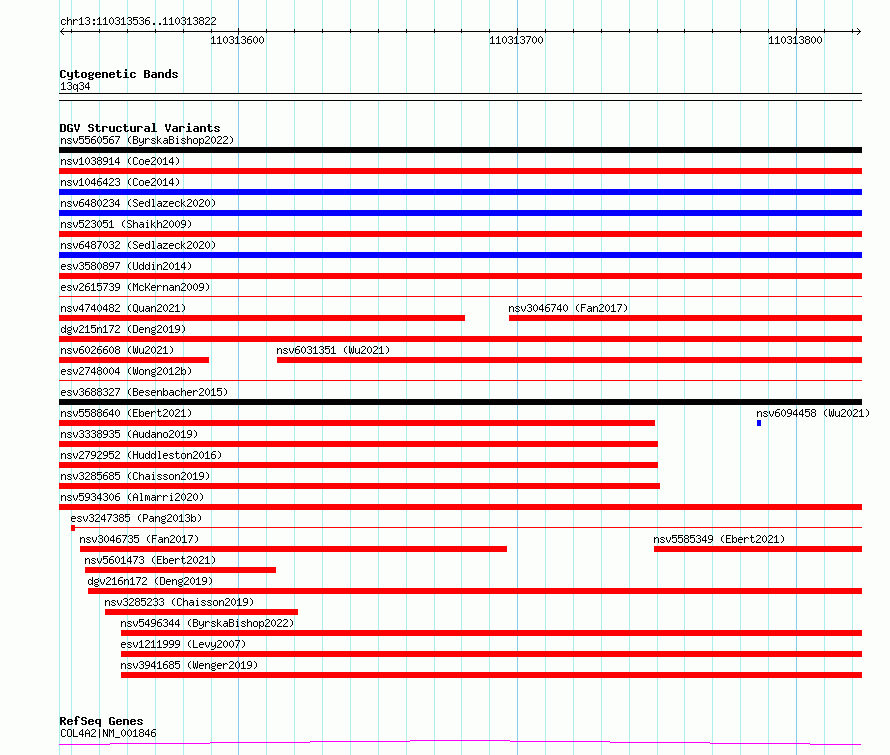The width and height of the screenshot is (890, 755).
Task: Select the nsv3285233 (Chaisson2019) label
Action: [179, 602]
